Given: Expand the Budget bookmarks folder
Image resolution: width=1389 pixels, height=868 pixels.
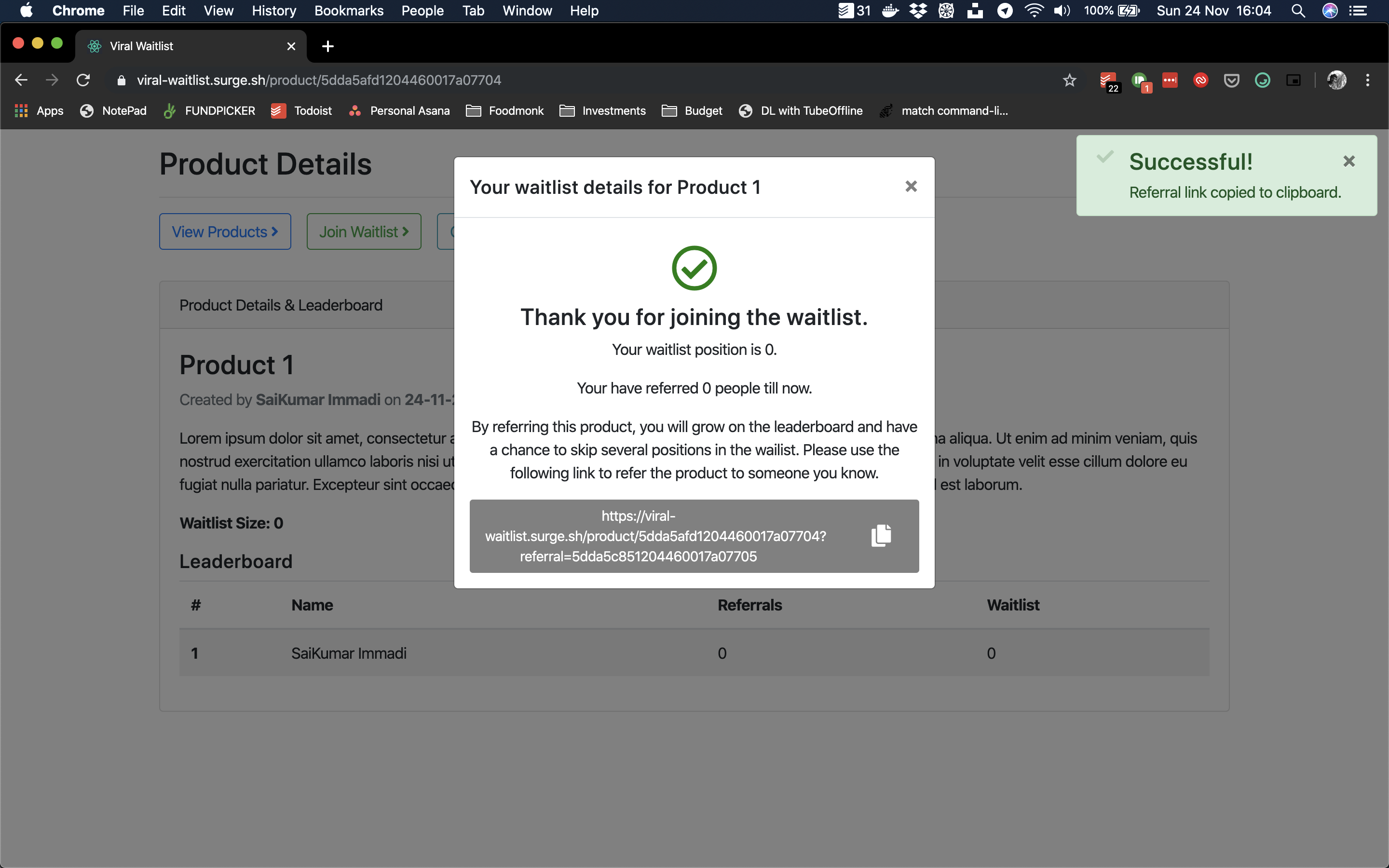Looking at the screenshot, I should pyautogui.click(x=692, y=111).
